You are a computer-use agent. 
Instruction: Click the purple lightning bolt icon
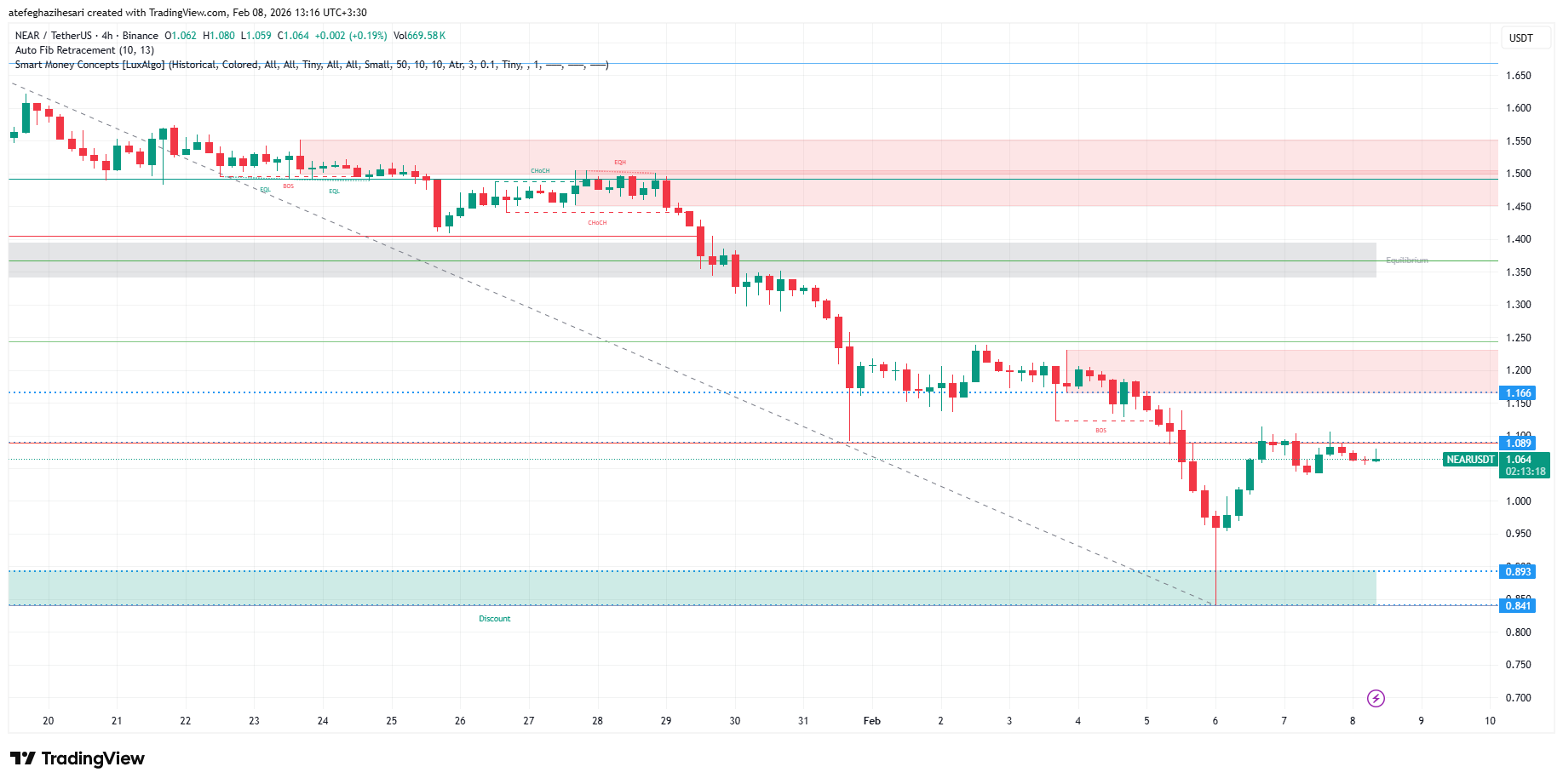[x=1376, y=699]
